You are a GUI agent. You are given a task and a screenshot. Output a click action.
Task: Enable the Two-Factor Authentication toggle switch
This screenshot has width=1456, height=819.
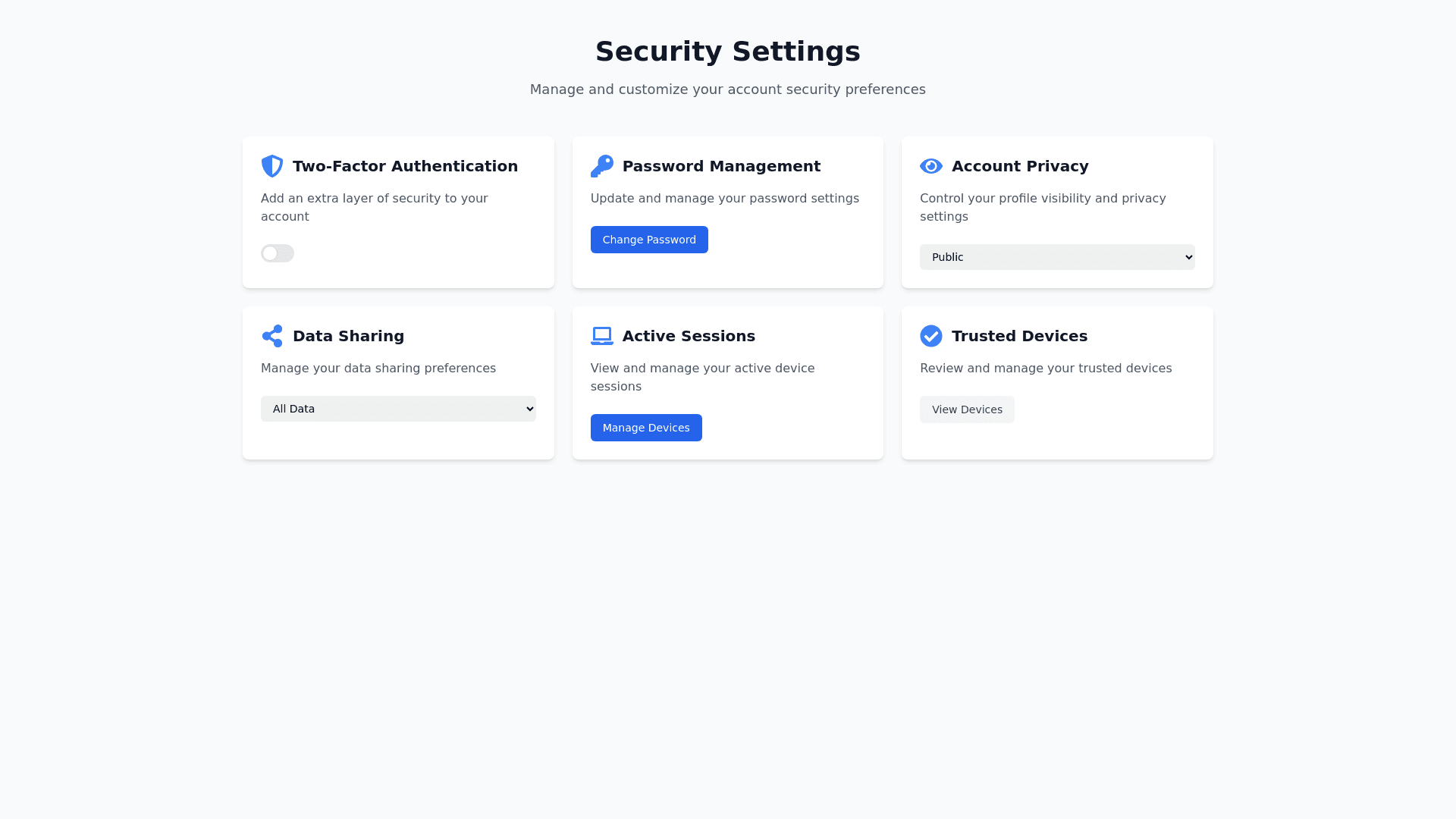click(x=278, y=253)
